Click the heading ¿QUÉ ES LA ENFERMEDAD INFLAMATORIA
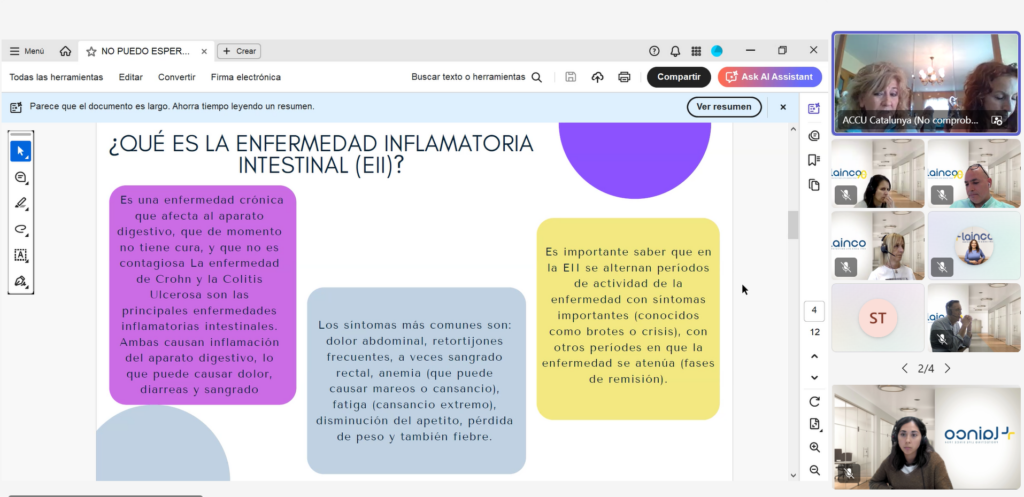 [x=321, y=154]
